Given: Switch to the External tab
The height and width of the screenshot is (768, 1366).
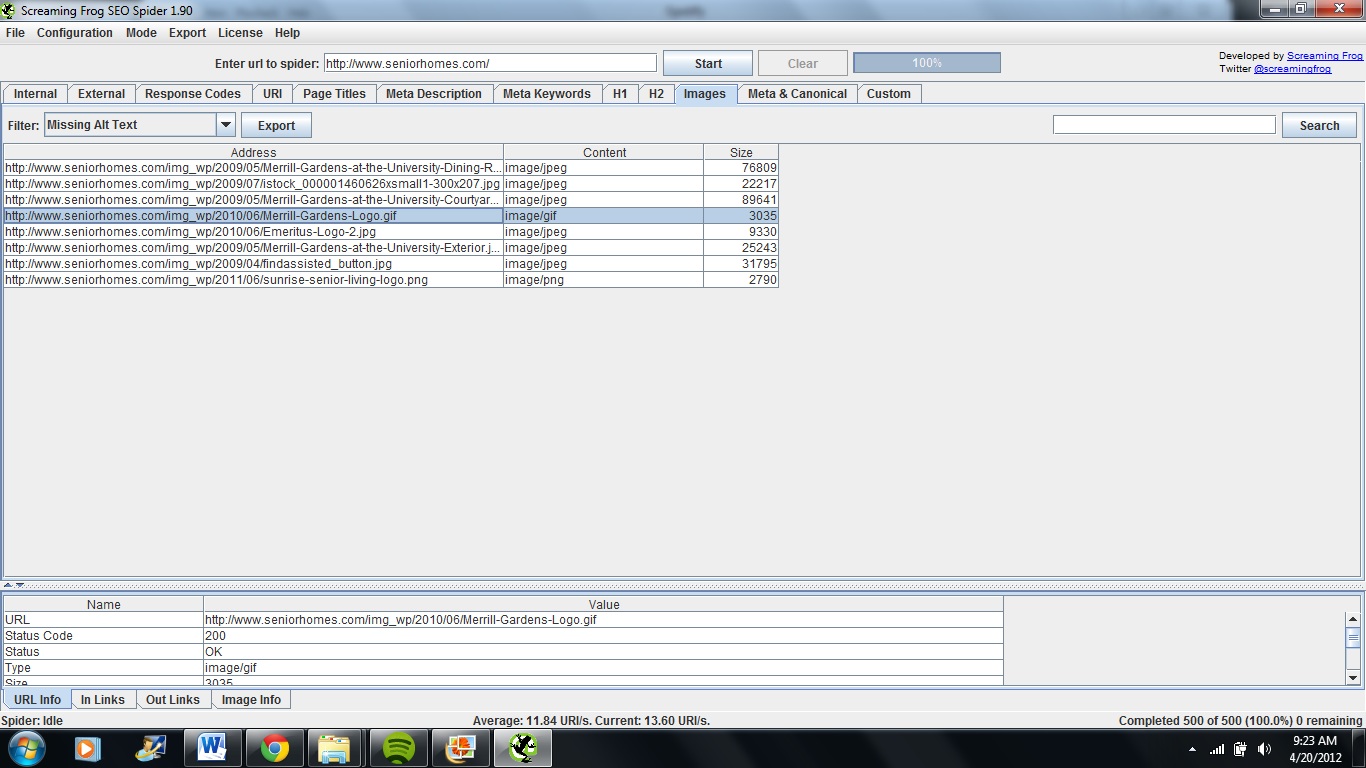Looking at the screenshot, I should pos(101,94).
